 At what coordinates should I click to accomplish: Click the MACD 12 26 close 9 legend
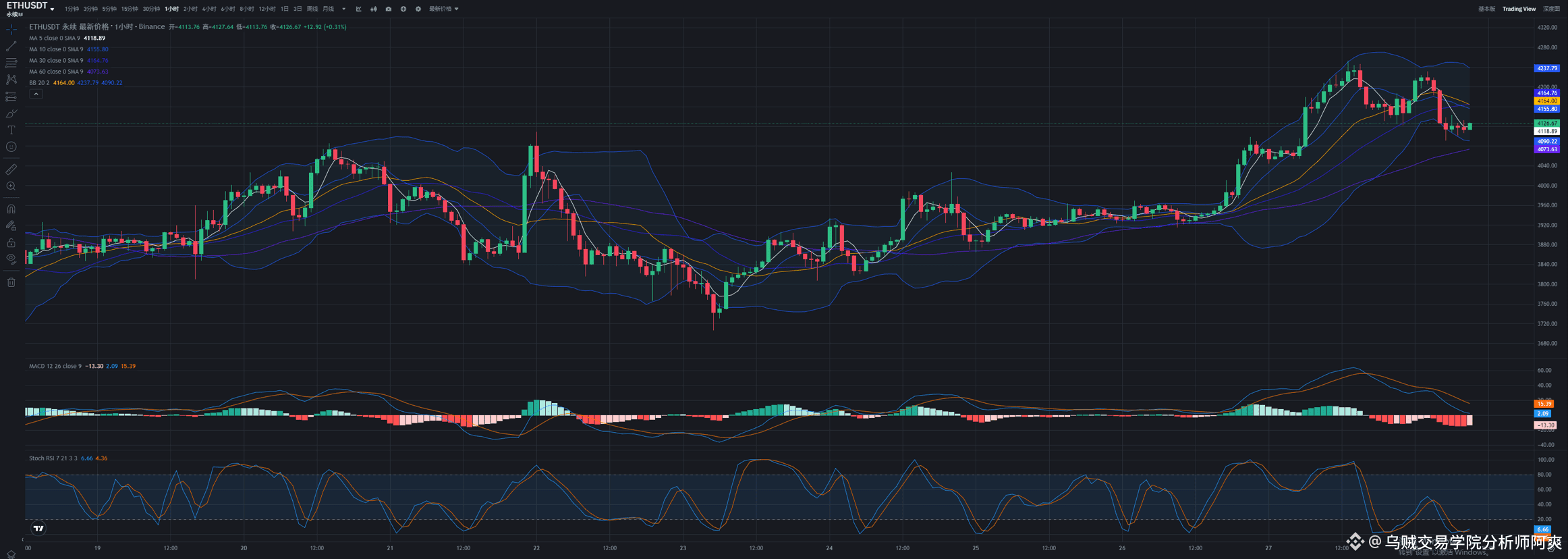tap(55, 366)
